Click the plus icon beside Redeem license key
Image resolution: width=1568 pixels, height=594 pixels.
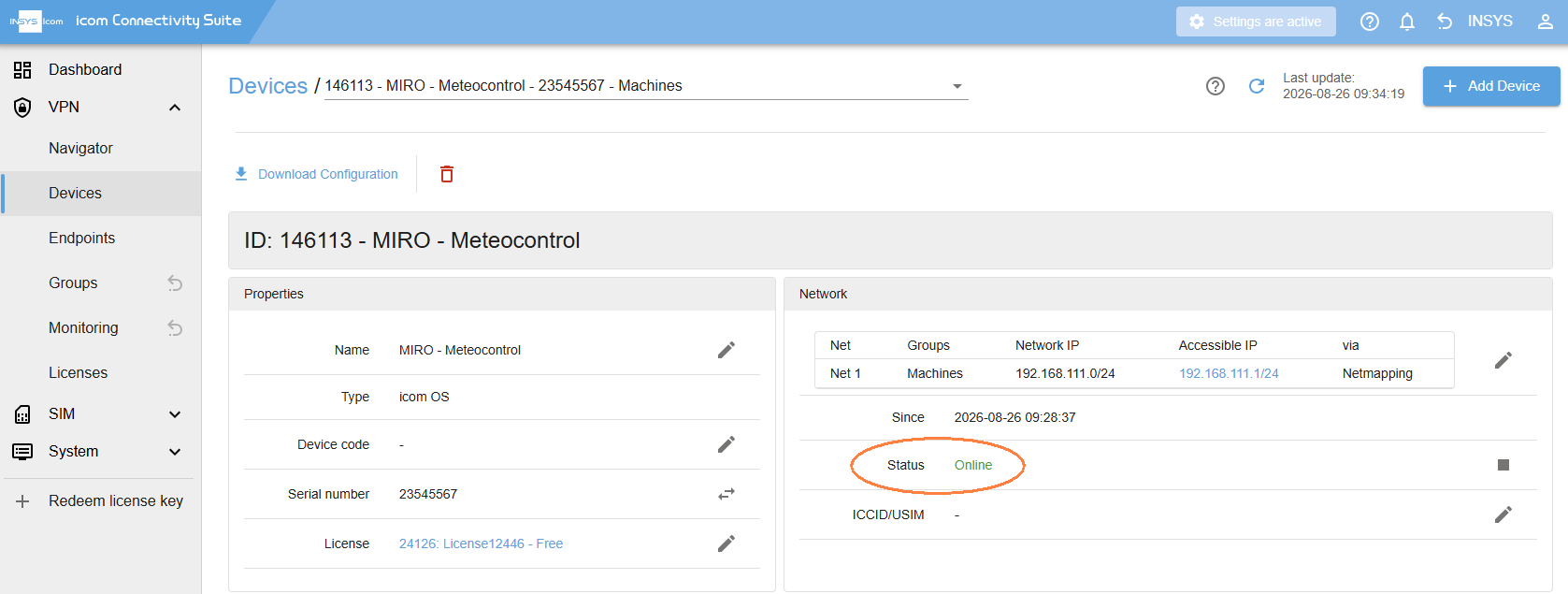pyautogui.click(x=22, y=501)
